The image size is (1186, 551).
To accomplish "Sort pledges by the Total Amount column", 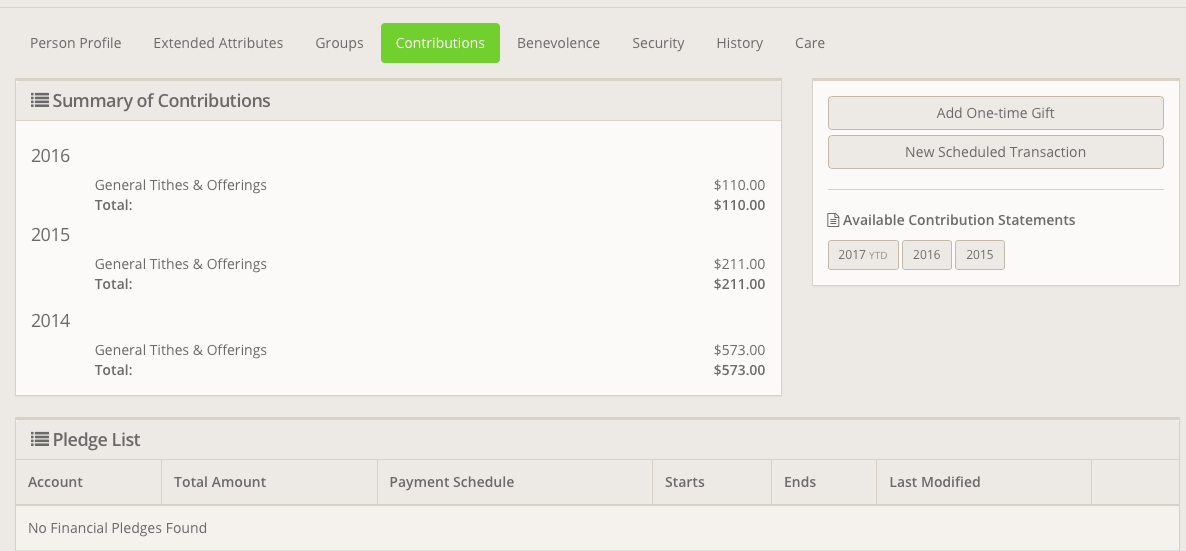I will (x=220, y=482).
